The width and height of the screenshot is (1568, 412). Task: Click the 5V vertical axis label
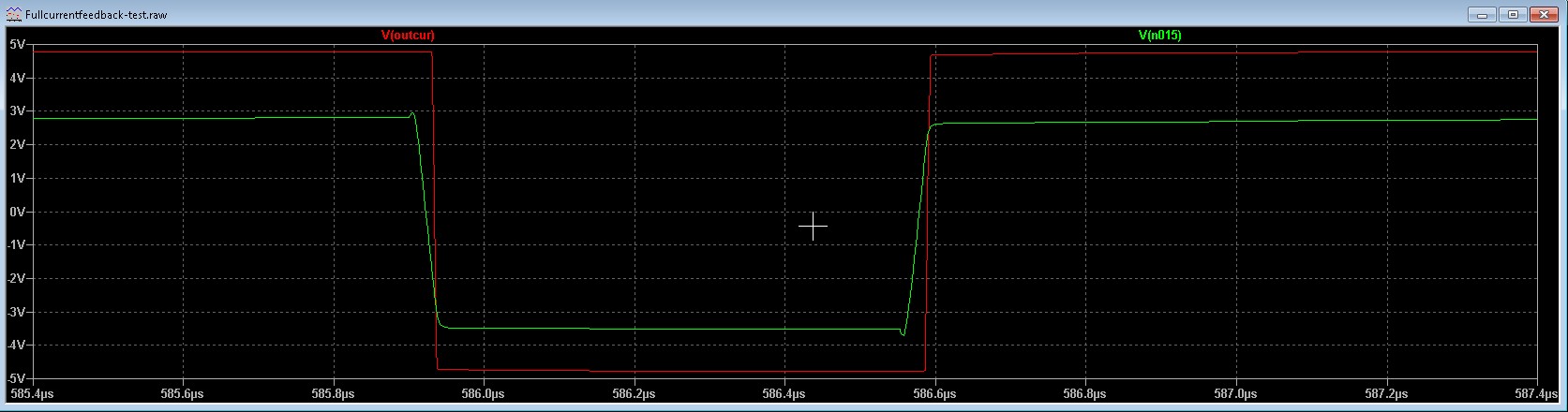(x=18, y=44)
